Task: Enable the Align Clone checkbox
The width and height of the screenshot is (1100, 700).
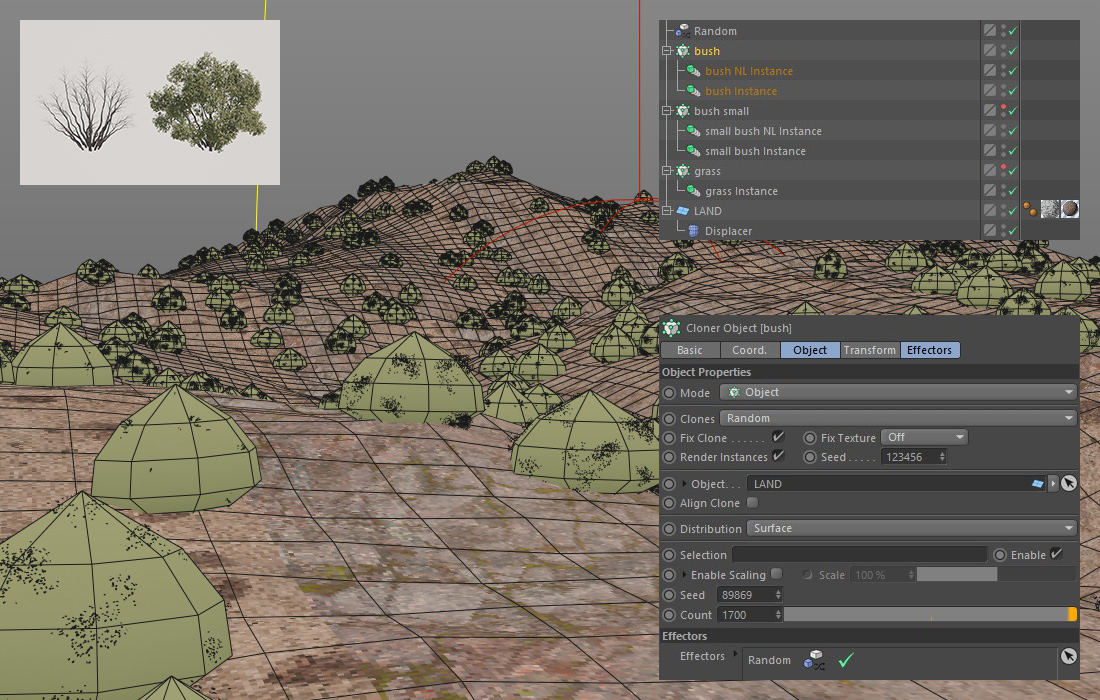Action: click(x=752, y=503)
